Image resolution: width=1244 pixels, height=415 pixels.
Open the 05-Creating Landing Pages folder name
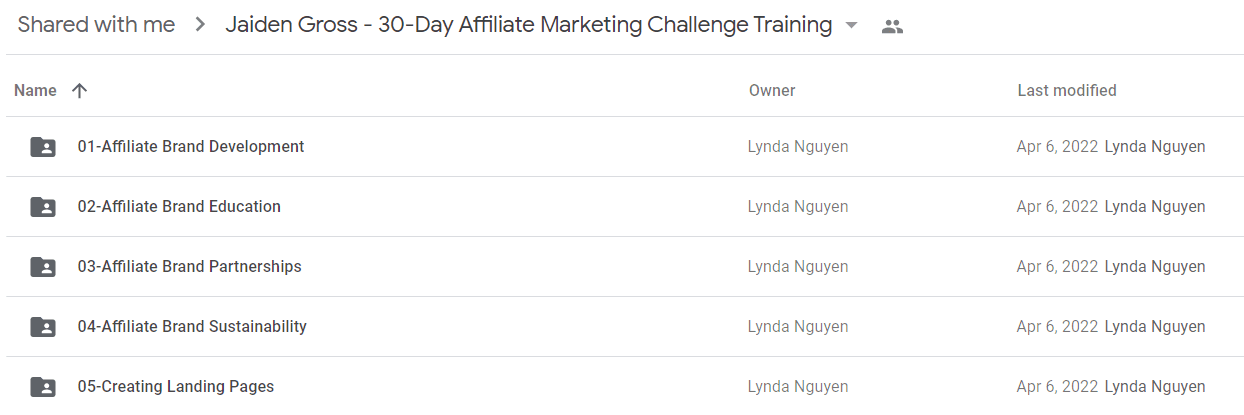tap(176, 387)
